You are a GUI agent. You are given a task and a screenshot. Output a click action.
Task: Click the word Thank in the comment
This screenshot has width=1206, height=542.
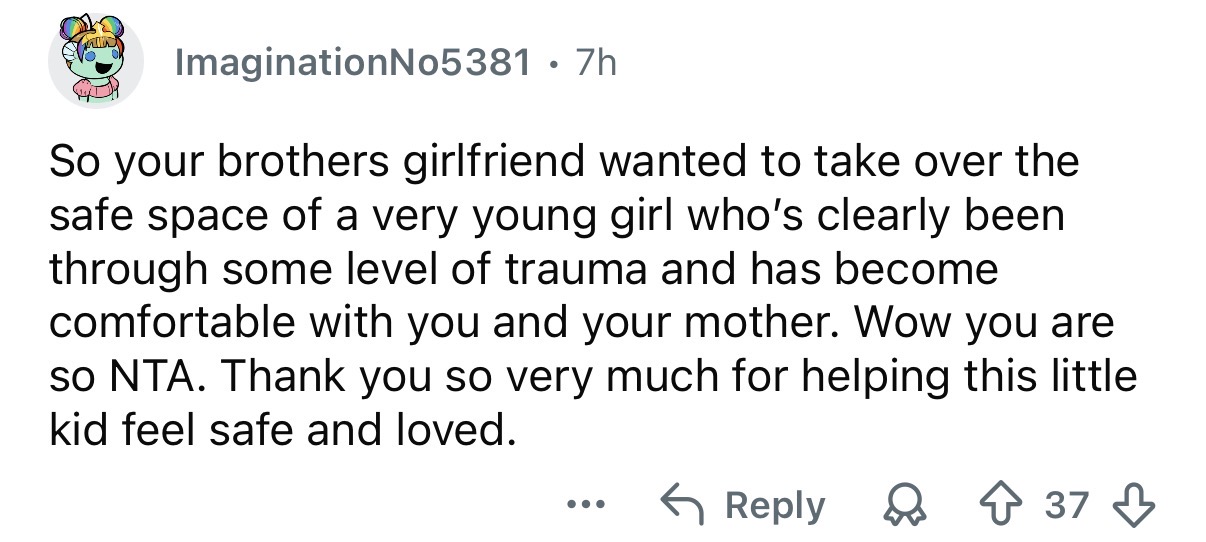pyautogui.click(x=287, y=378)
